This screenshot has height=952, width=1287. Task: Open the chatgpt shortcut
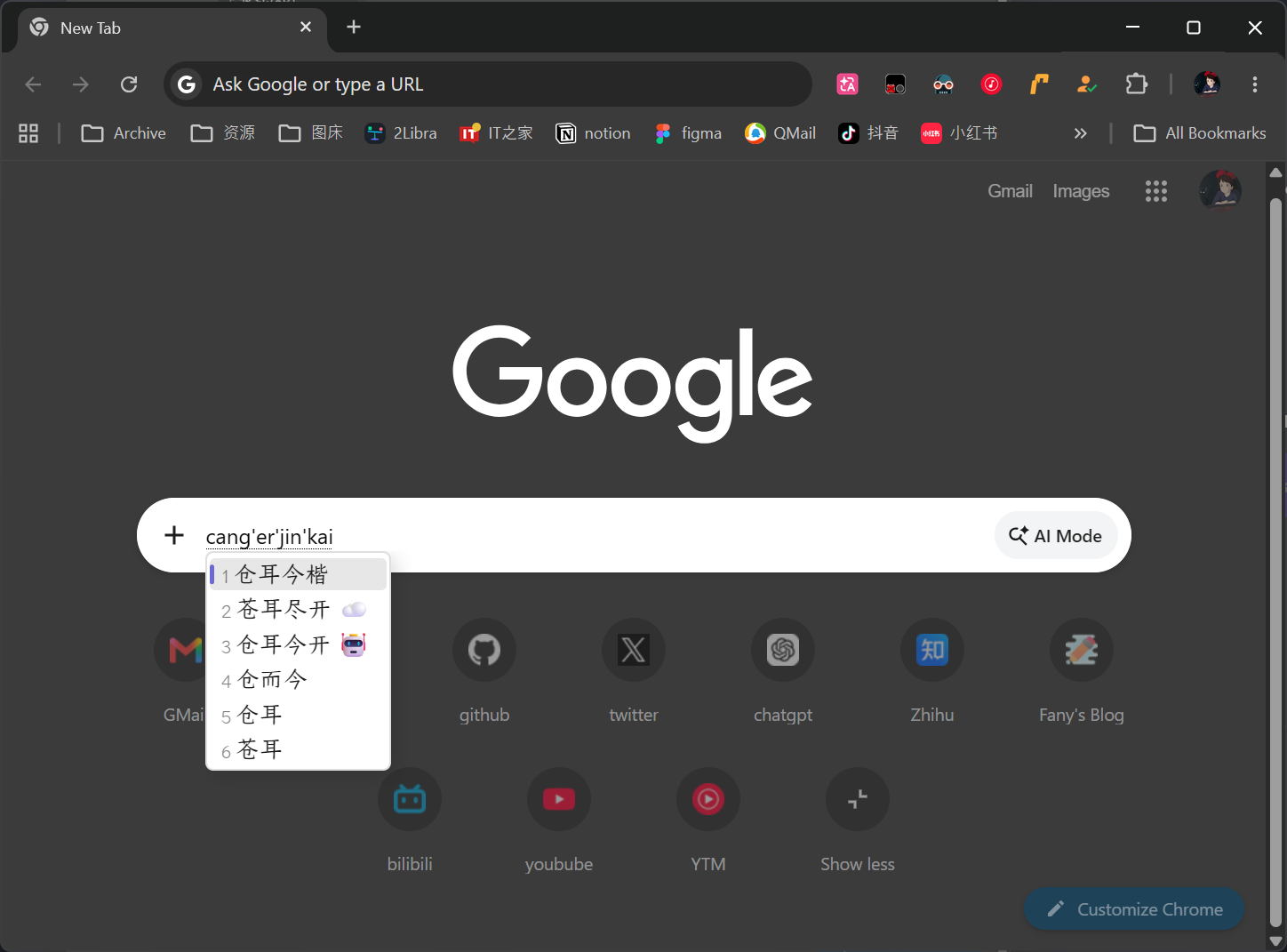pyautogui.click(x=783, y=673)
